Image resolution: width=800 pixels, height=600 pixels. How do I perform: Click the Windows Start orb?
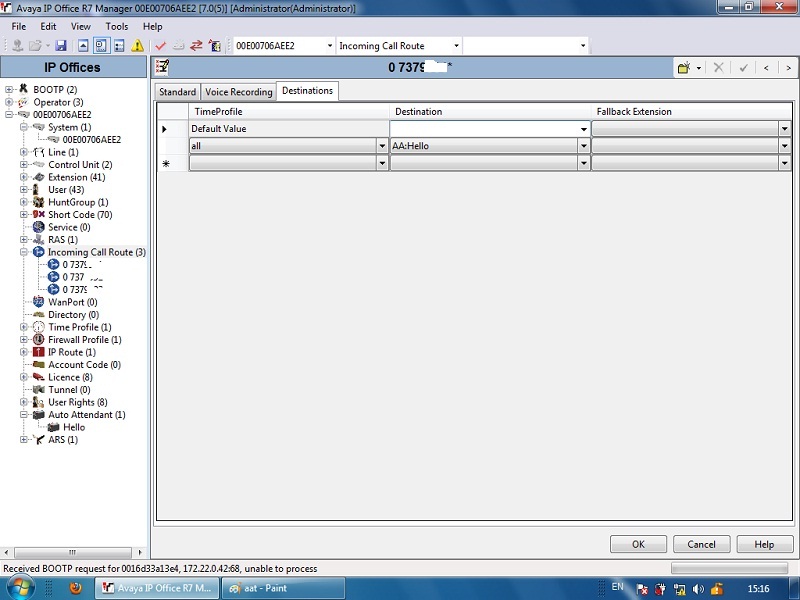pos(20,588)
